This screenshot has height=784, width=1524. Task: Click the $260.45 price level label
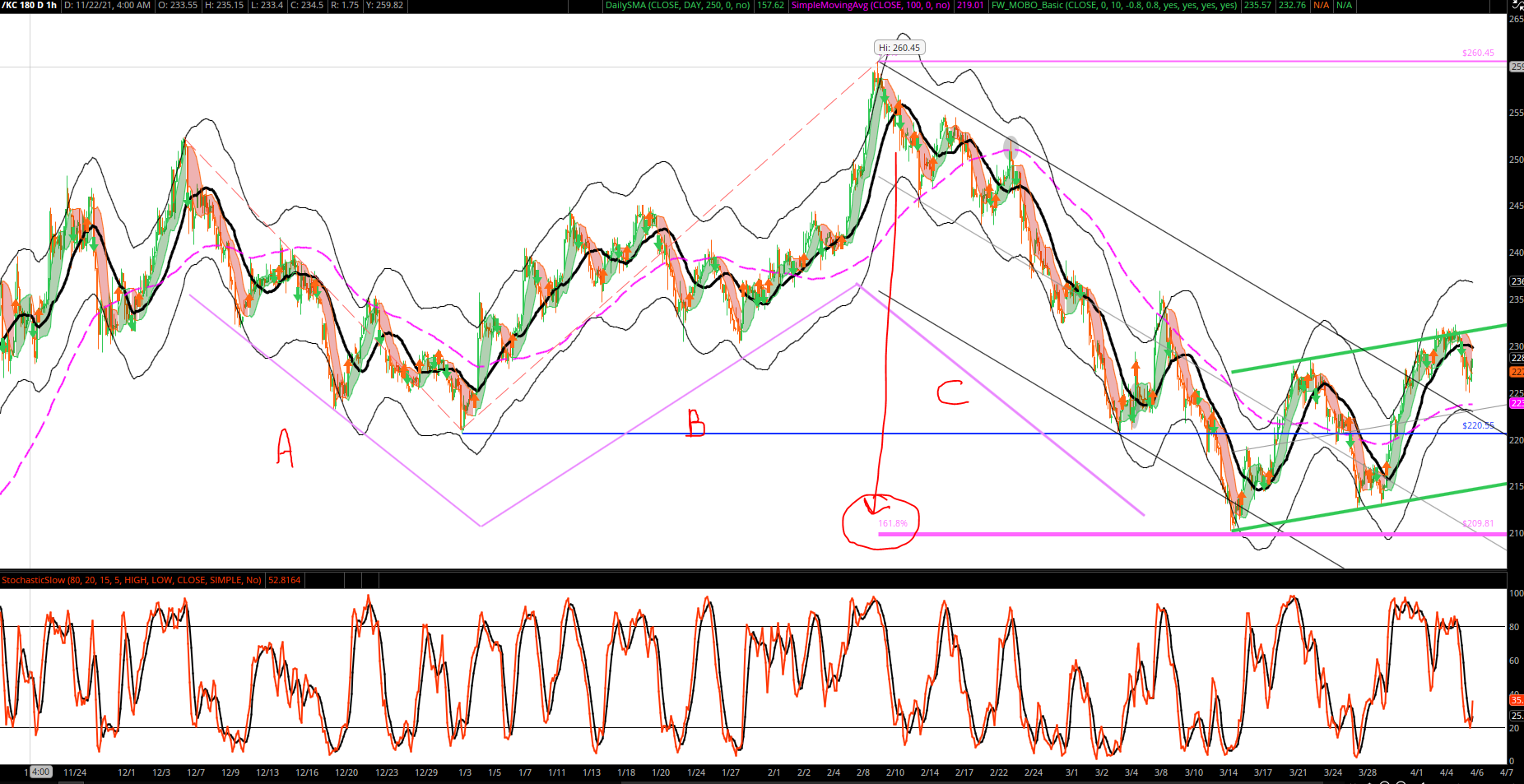pos(1478,53)
